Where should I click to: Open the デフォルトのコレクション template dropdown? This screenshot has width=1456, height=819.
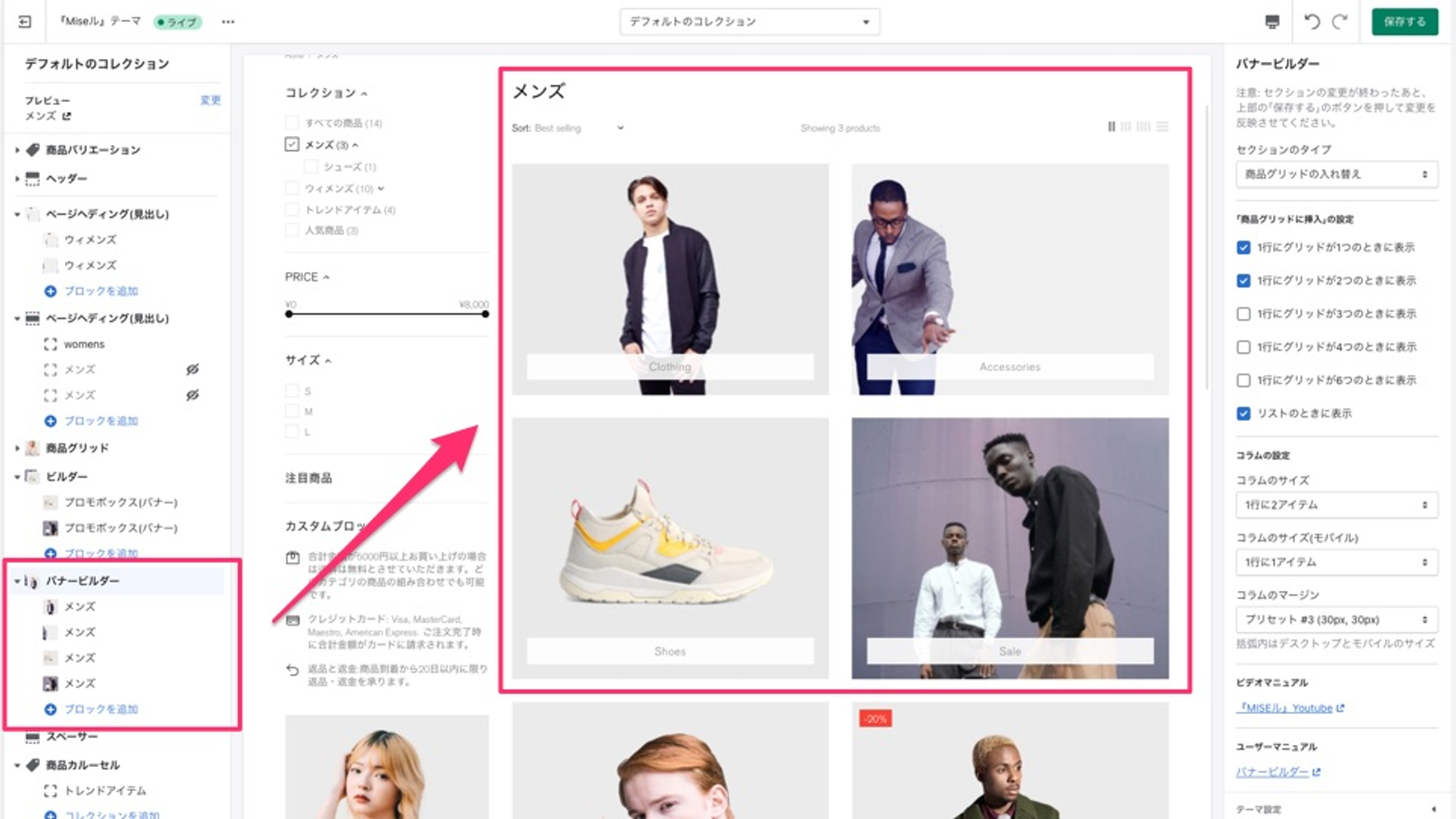(750, 22)
